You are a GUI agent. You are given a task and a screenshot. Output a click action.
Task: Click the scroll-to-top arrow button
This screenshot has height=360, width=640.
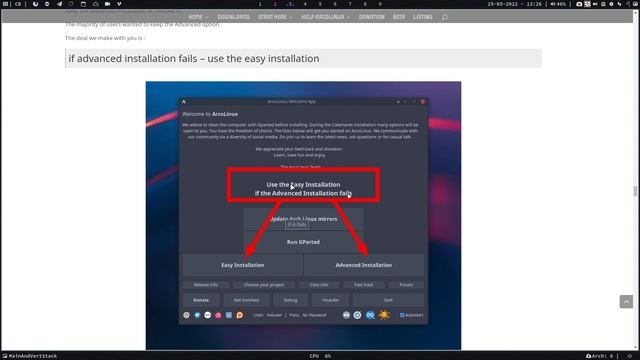point(626,302)
